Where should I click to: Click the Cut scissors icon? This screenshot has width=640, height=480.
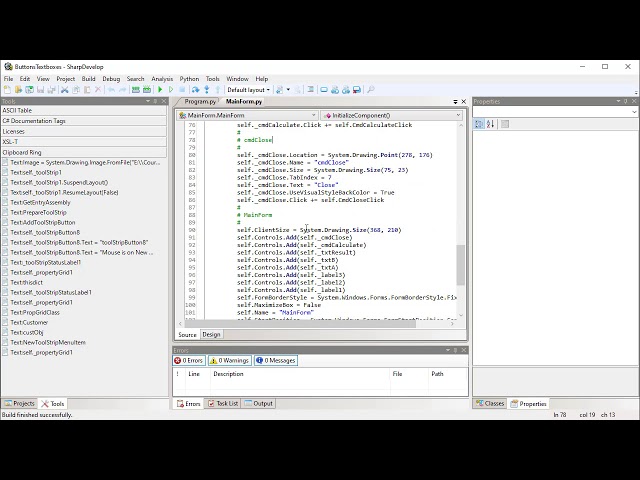[x=64, y=90]
